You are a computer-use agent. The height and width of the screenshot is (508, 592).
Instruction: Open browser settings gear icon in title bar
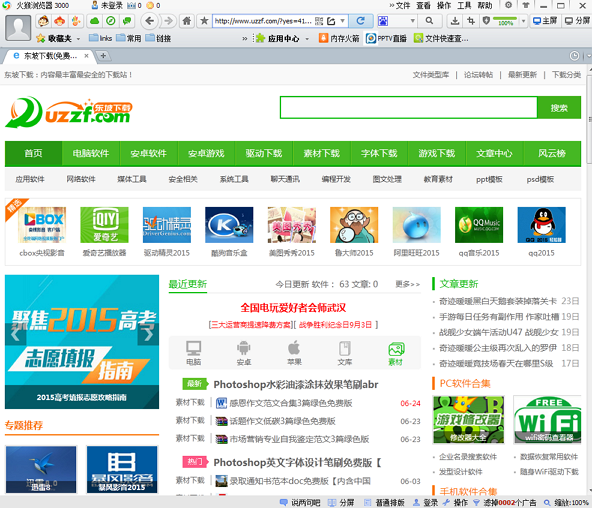coord(509,5)
